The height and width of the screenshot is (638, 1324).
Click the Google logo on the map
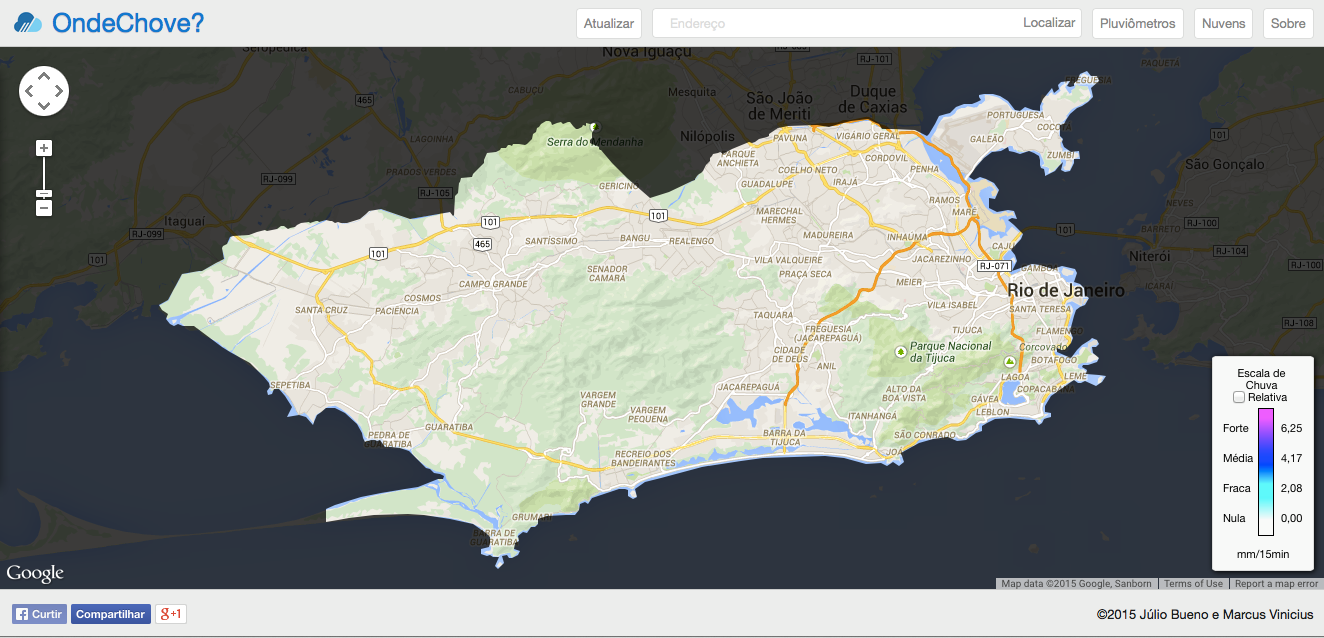point(35,573)
